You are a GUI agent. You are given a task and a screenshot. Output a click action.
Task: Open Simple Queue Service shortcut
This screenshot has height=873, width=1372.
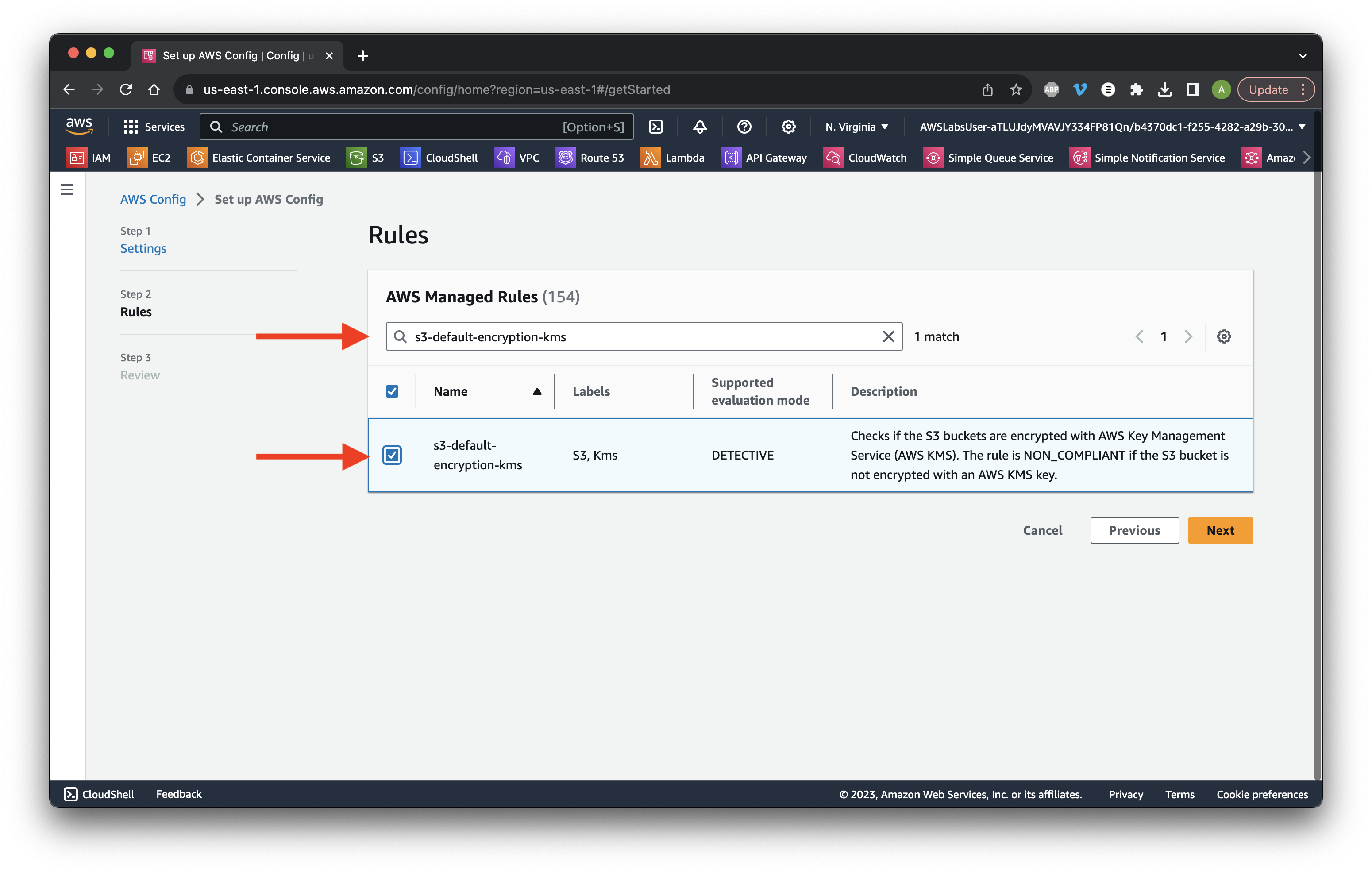click(988, 158)
